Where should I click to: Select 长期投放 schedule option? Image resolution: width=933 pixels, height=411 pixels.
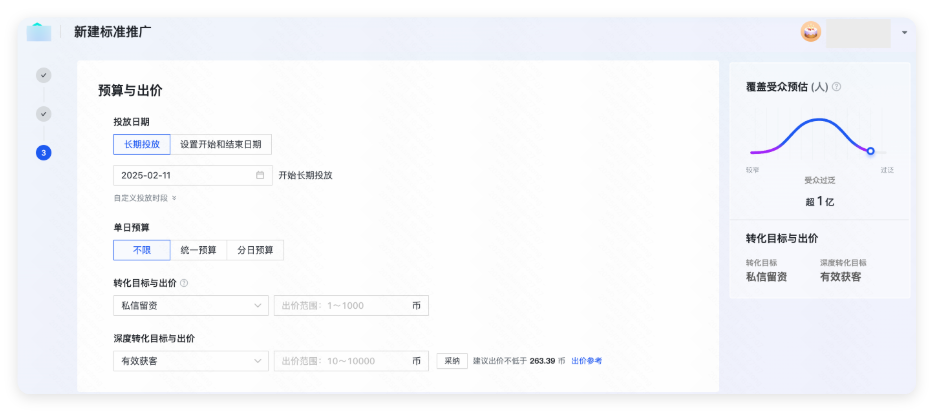point(142,144)
